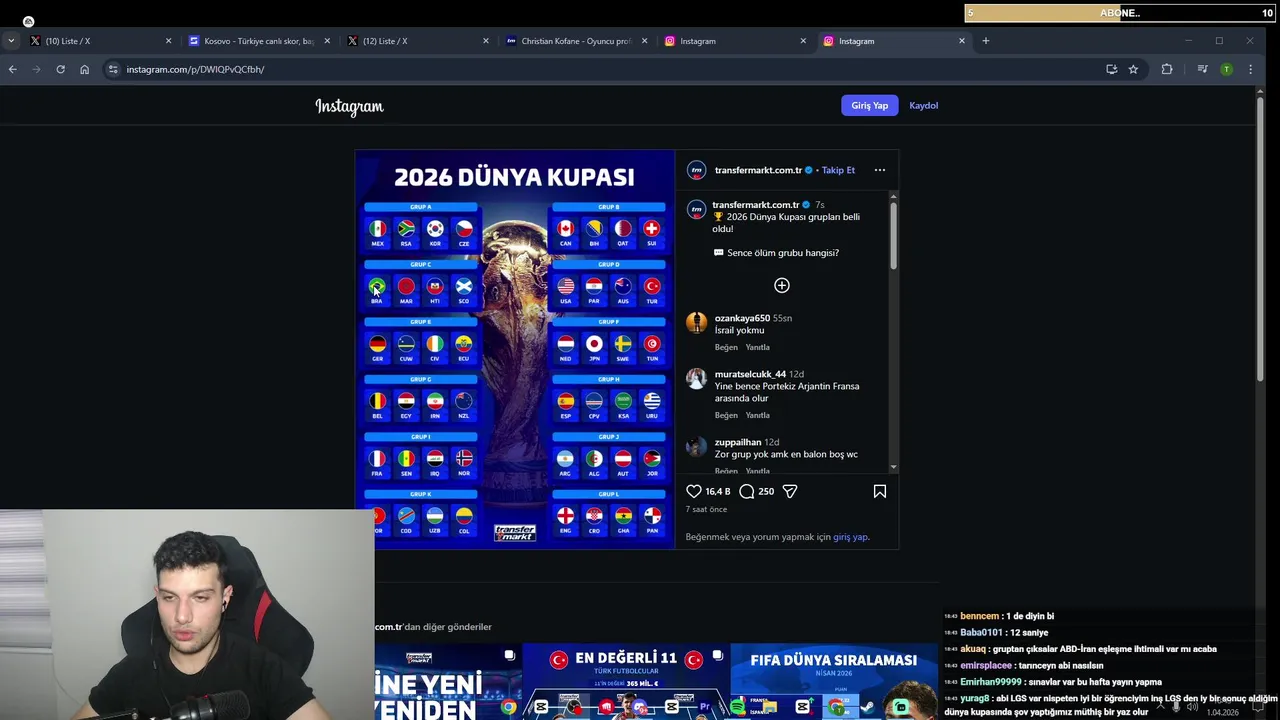Click the comments panel scrollbar
1280x720 pixels.
coord(893,236)
